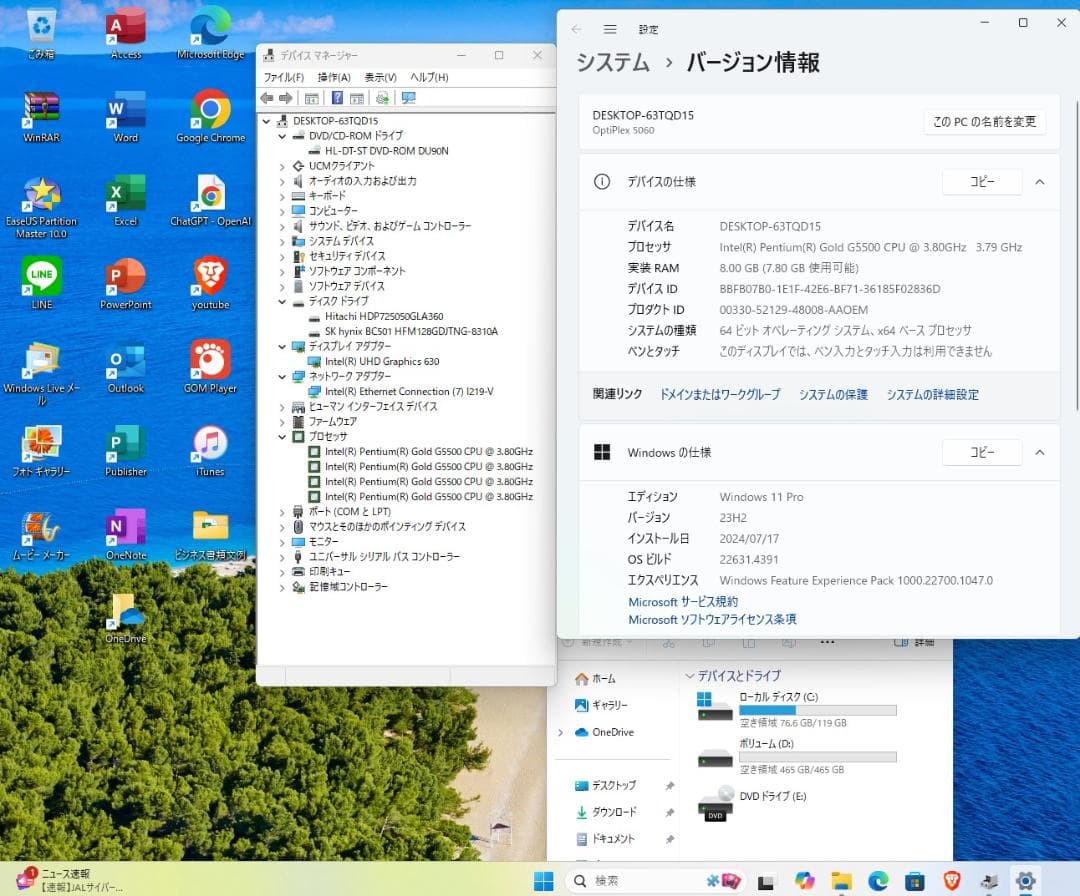Click the back arrow in Device Manager toolbar
Screen dimensions: 1080x896
click(x=269, y=97)
